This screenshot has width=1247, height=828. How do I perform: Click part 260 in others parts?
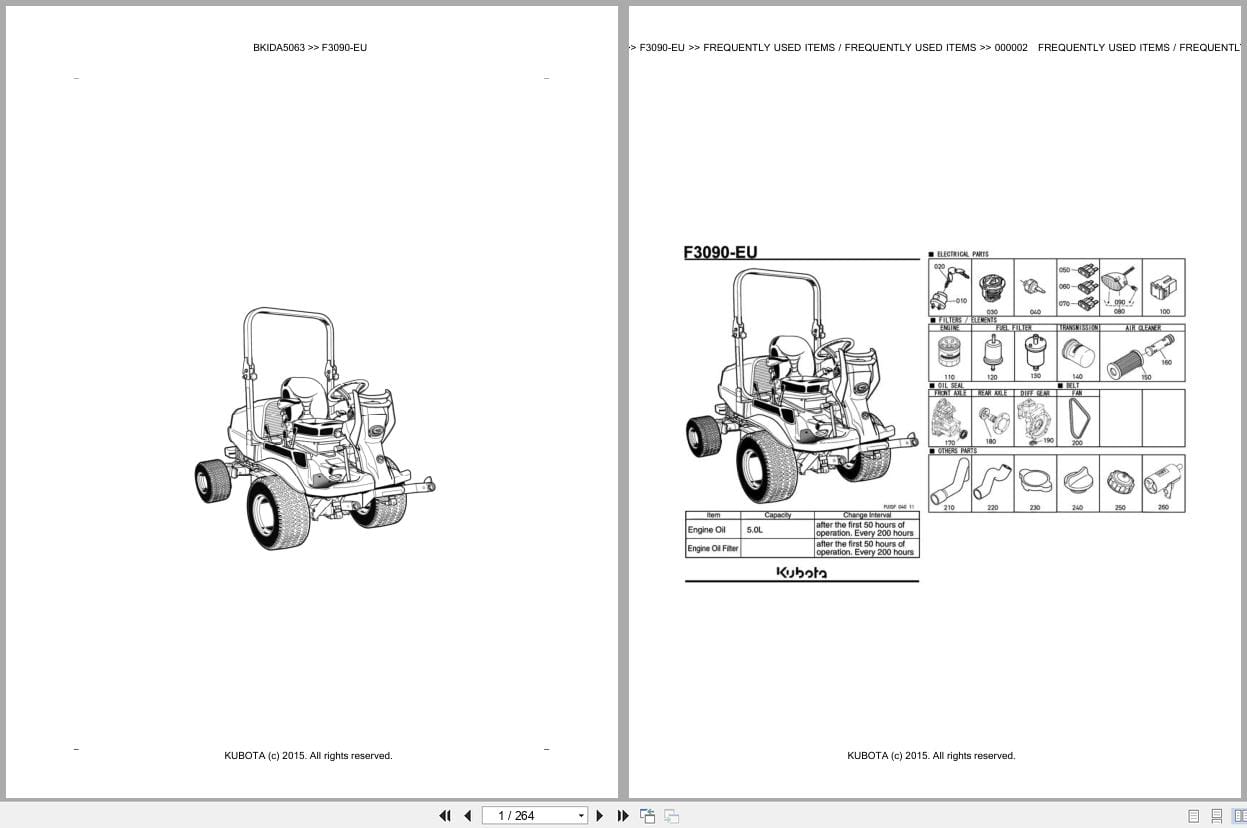pos(1163,484)
